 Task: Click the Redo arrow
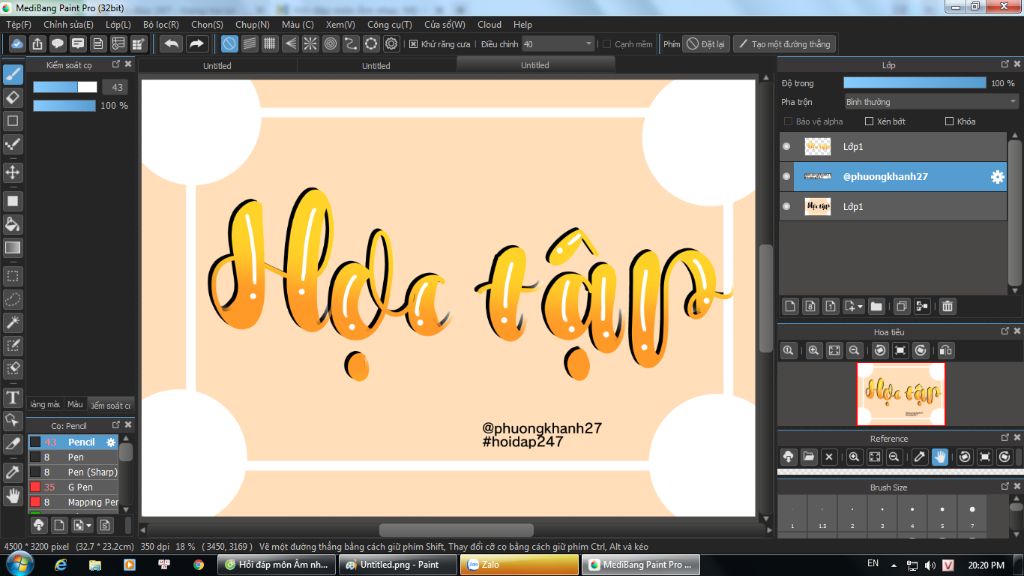coord(196,44)
